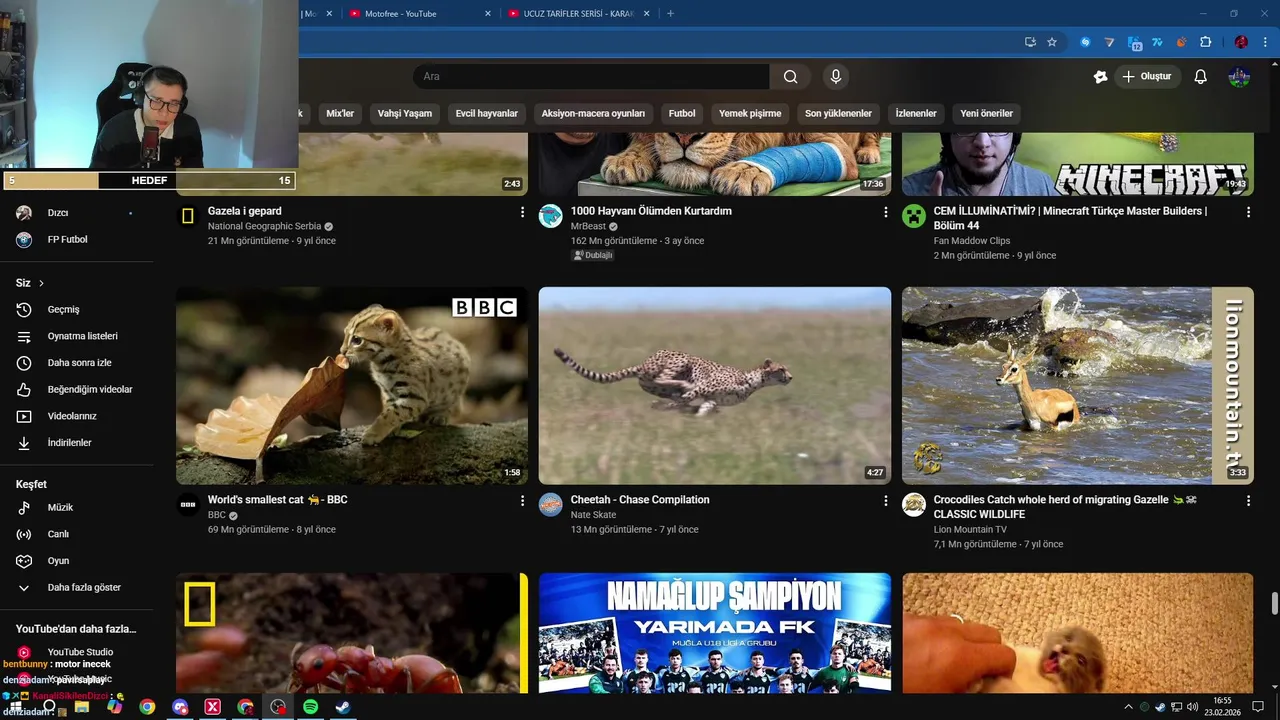Screen dimensions: 1280x720
Task: Click the search magnifier button
Action: (x=790, y=77)
